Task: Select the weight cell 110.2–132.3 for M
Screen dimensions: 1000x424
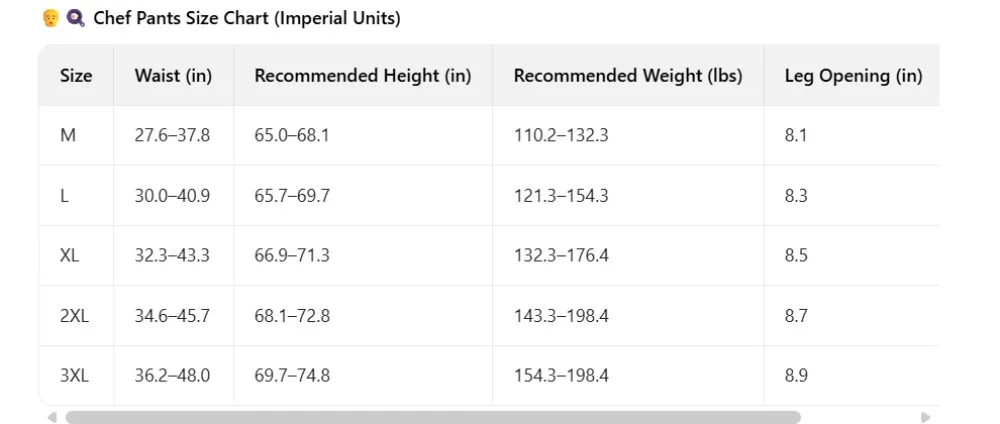Action: coord(561,135)
